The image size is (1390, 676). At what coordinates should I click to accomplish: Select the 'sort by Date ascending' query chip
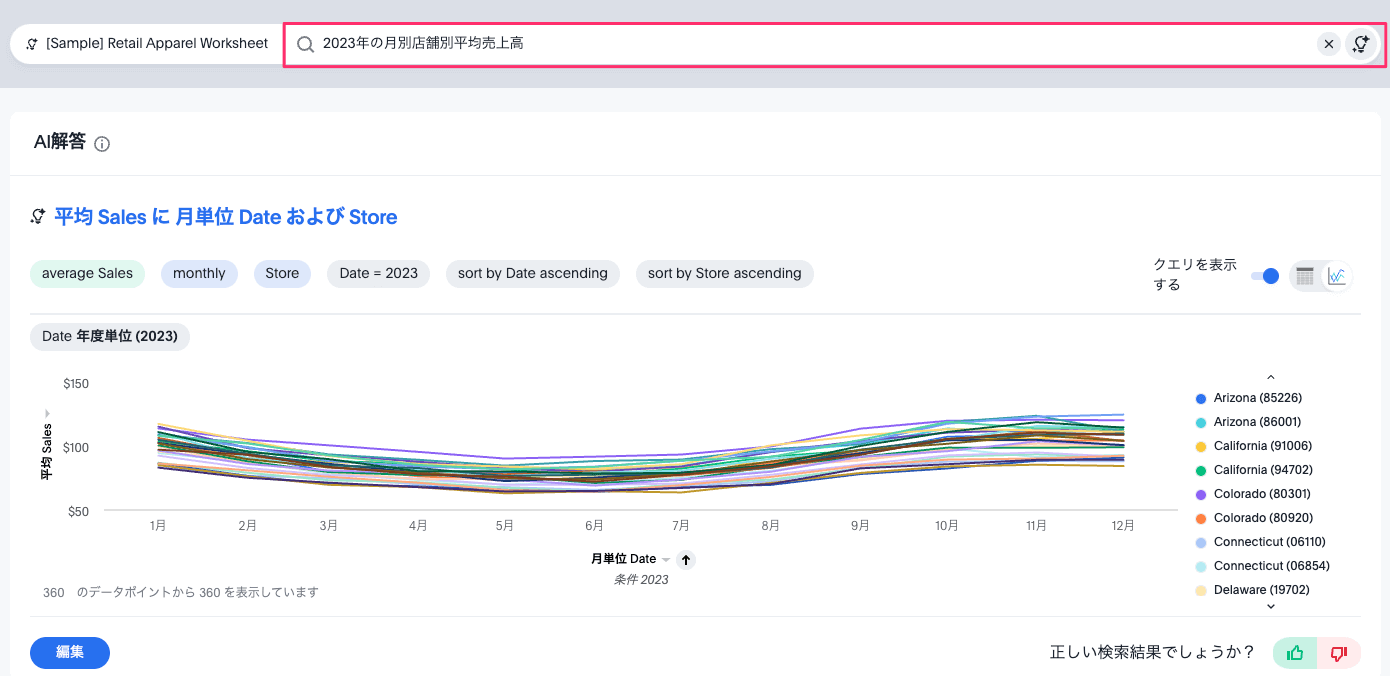532,274
